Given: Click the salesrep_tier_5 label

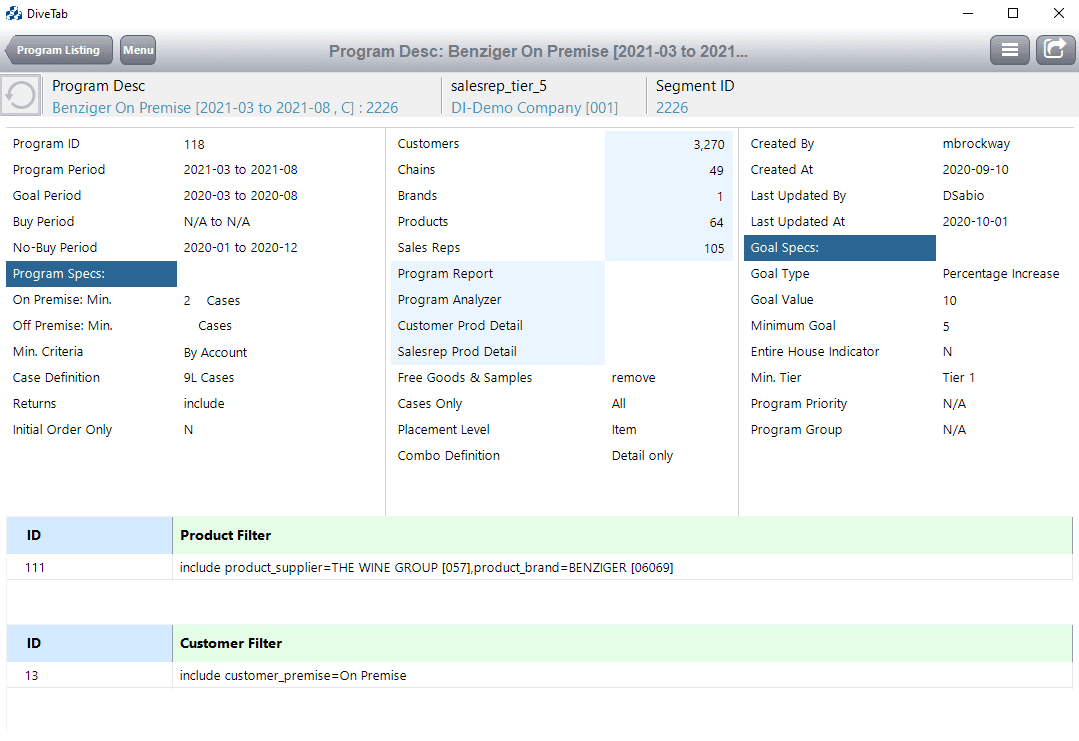Looking at the screenshot, I should click(x=499, y=86).
